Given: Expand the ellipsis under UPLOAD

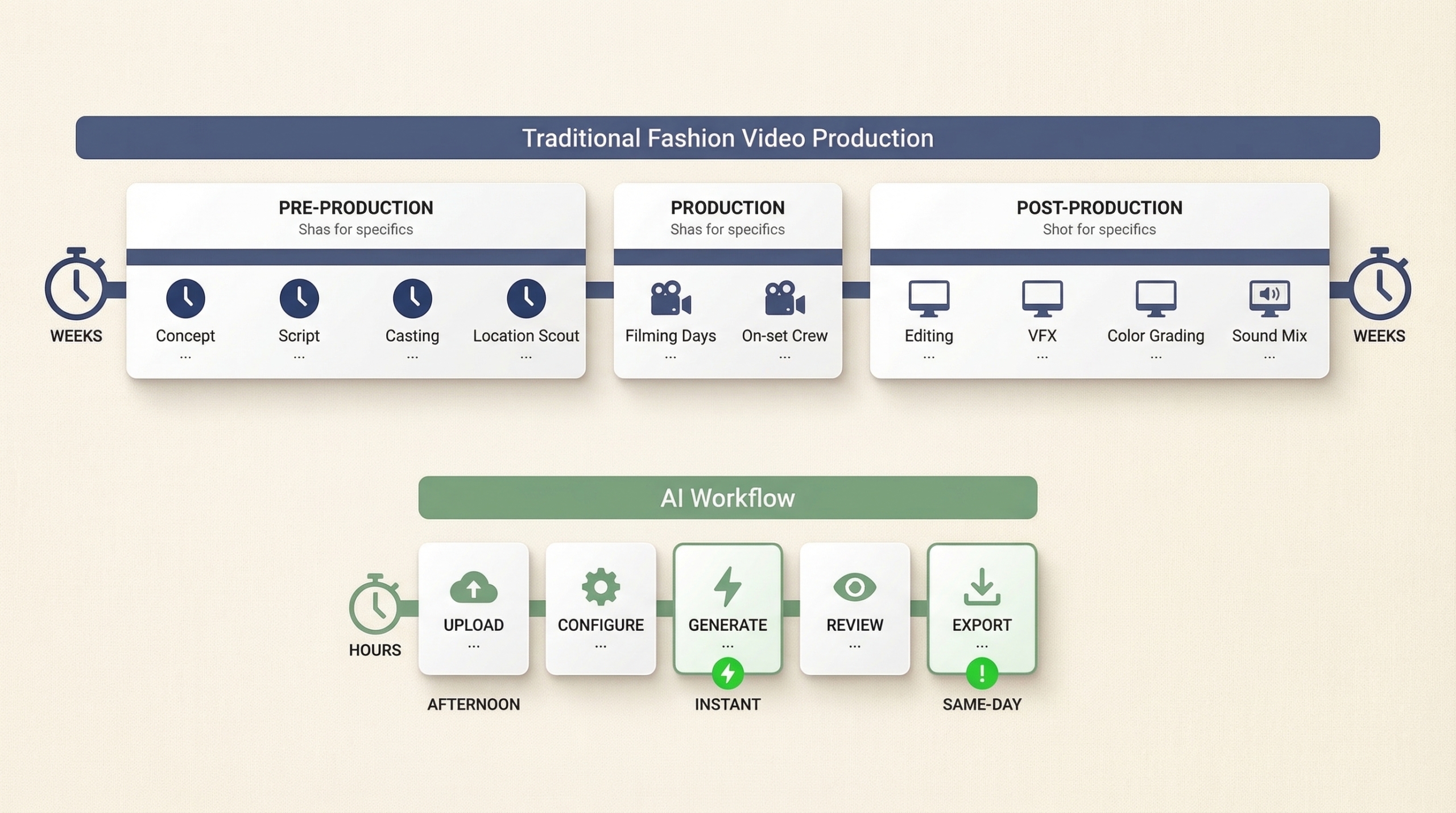Looking at the screenshot, I should tap(473, 646).
